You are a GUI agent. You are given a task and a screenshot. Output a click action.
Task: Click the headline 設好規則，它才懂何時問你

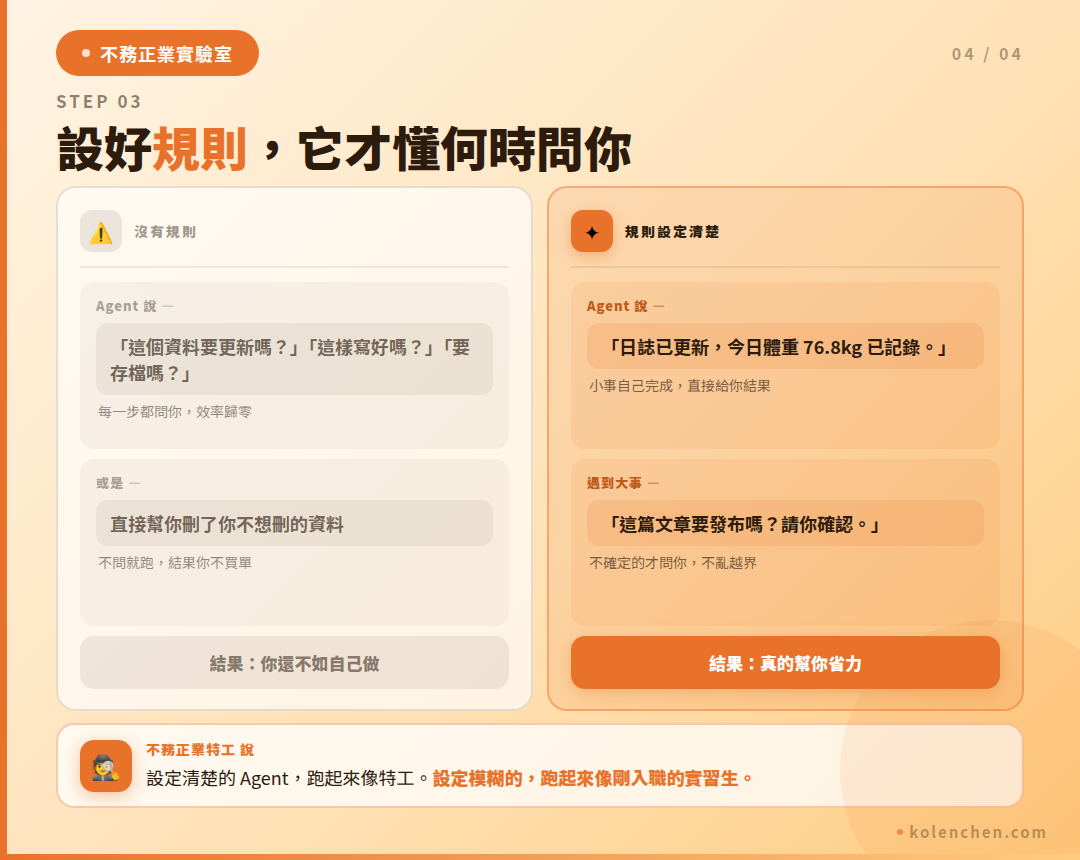click(344, 149)
